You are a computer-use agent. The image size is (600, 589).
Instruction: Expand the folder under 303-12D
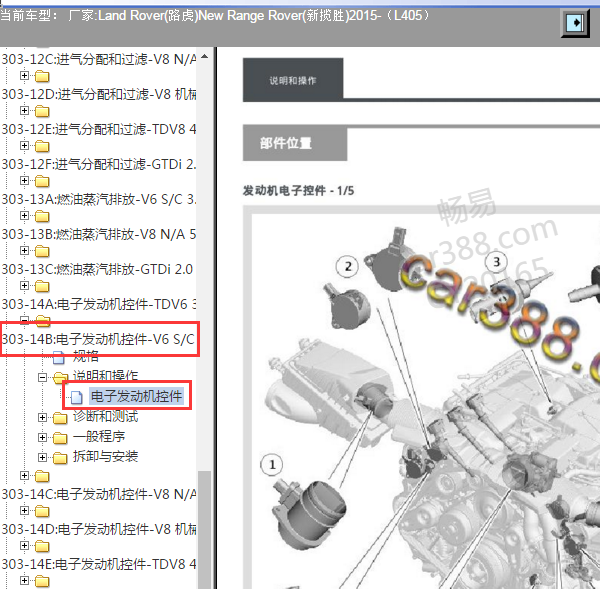click(x=24, y=111)
